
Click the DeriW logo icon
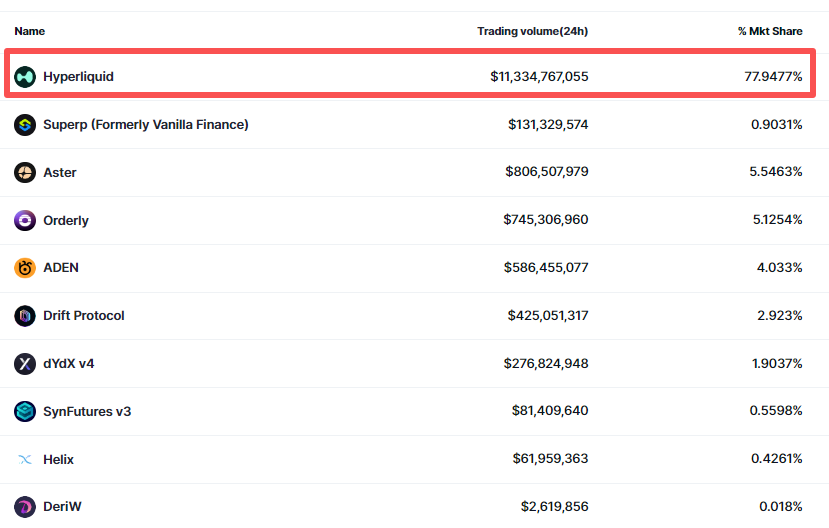pos(25,506)
